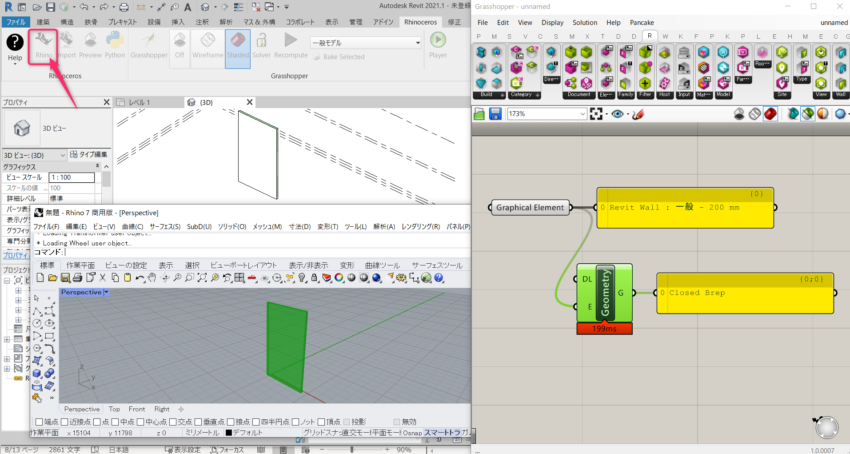This screenshot has height=454, width=850.
Task: Open Grasshopper File menu
Action: 482,22
